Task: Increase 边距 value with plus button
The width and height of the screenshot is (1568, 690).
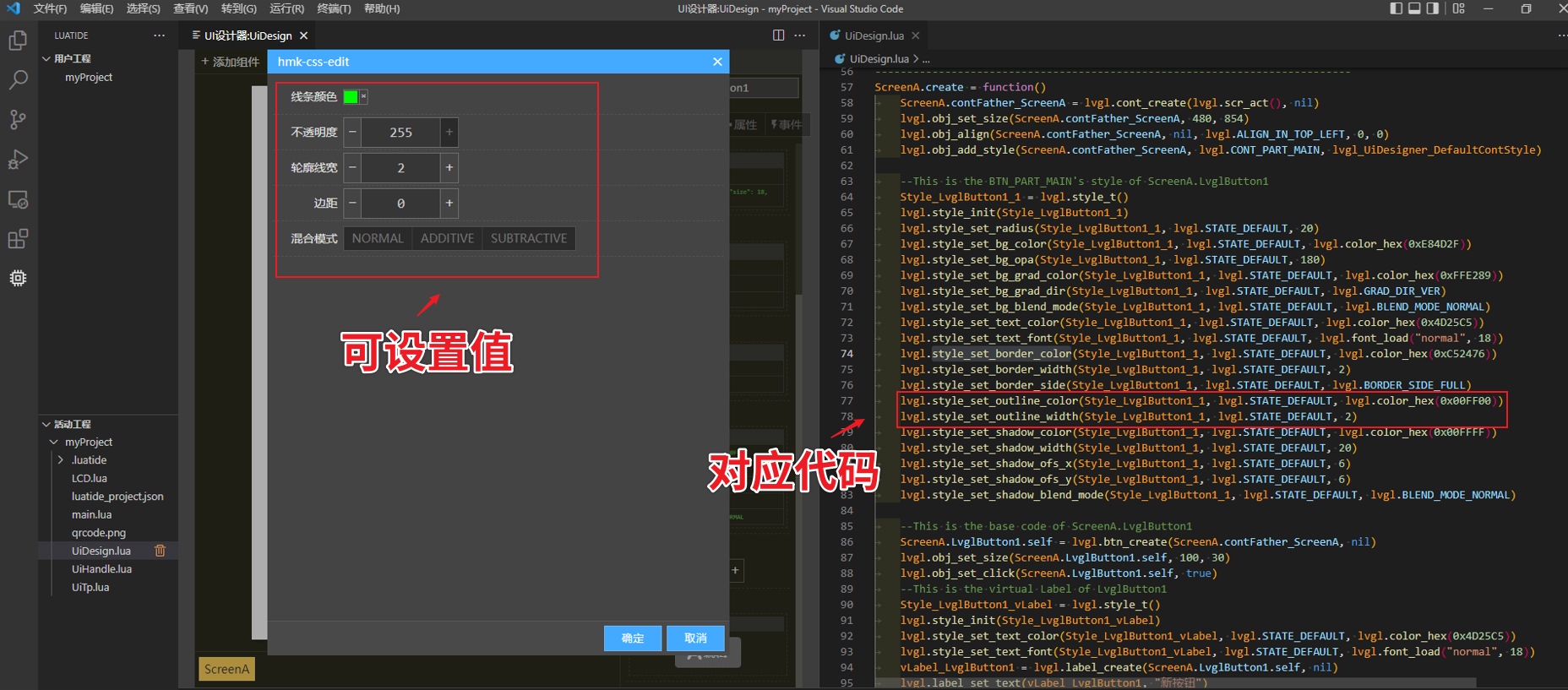Action: (x=449, y=204)
